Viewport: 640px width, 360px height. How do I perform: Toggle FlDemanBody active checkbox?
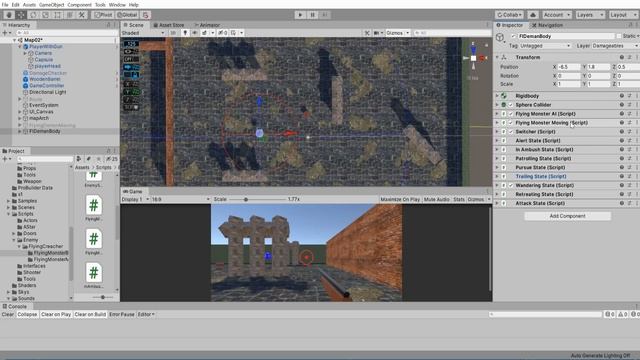coord(513,36)
